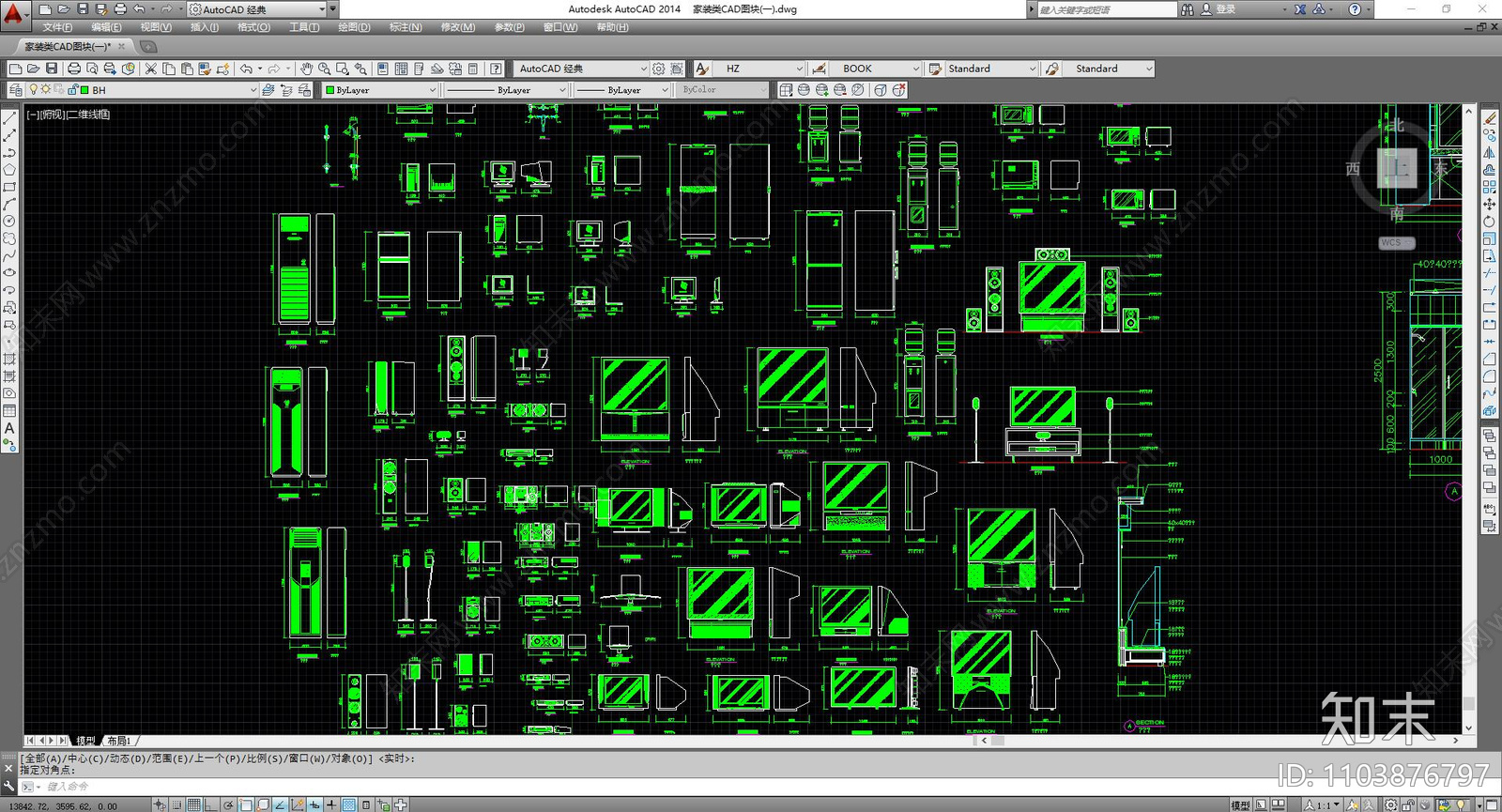Open the Layer Properties Manager icon

[15, 90]
